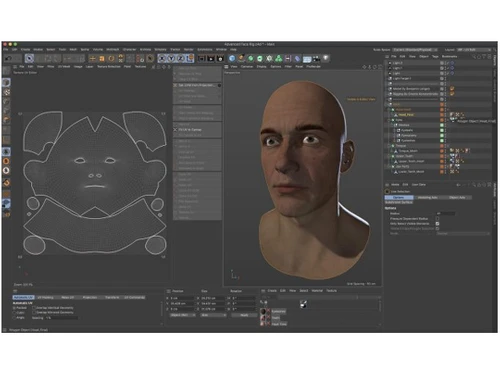
Task: Open the UV Mesh menu in UV editor
Action: tap(64, 67)
